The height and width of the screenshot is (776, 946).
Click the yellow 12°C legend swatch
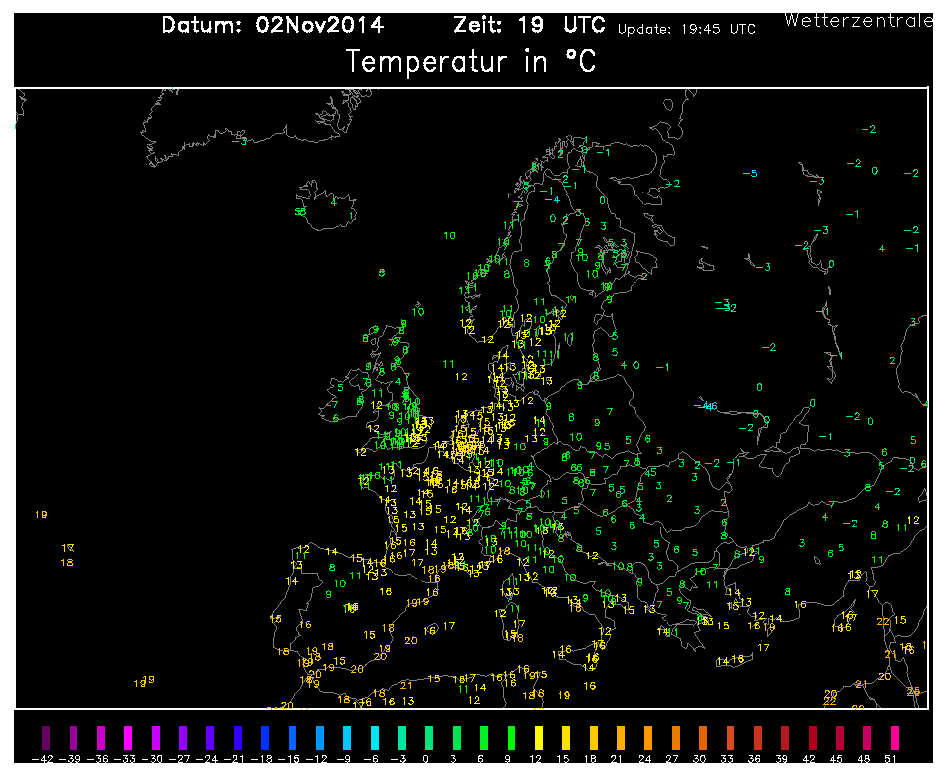pyautogui.click(x=539, y=739)
